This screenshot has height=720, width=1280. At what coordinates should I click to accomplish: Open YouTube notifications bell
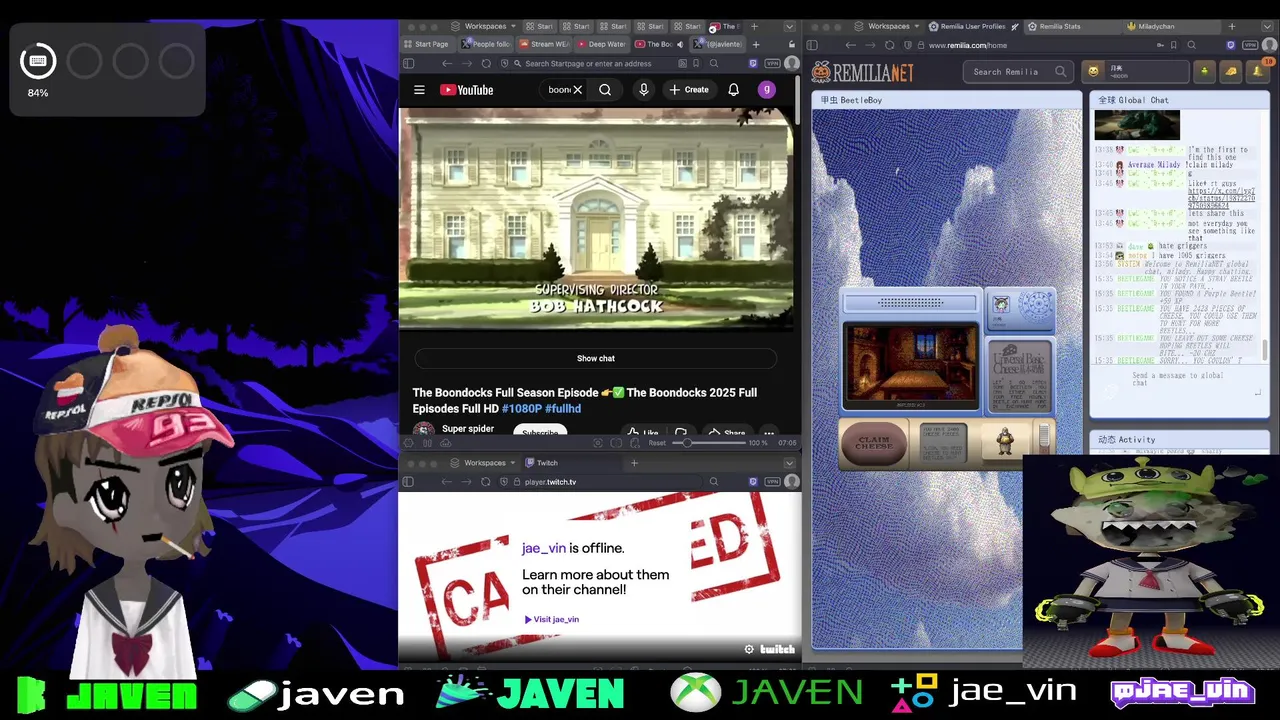pos(733,90)
